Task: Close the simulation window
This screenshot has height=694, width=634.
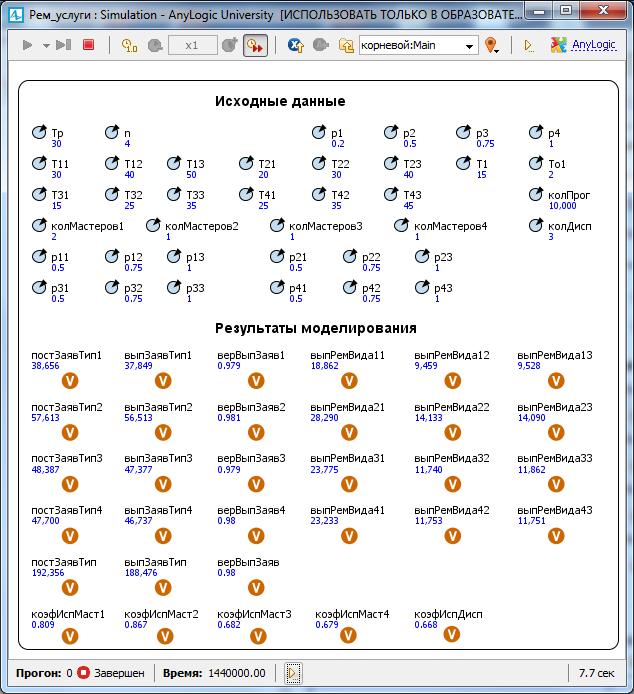Action: [603, 12]
